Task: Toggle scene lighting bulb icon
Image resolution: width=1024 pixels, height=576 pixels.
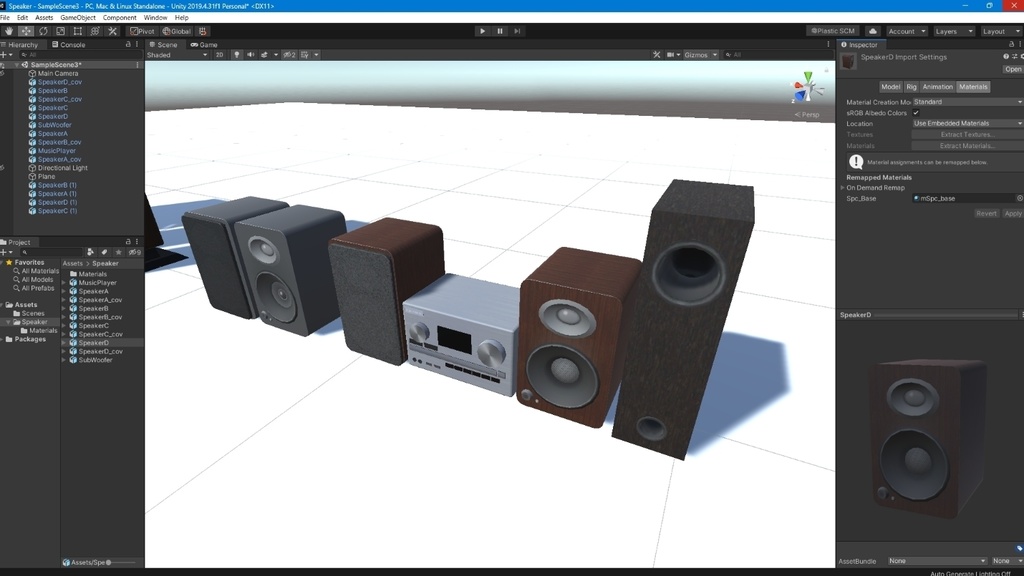Action: pyautogui.click(x=236, y=55)
